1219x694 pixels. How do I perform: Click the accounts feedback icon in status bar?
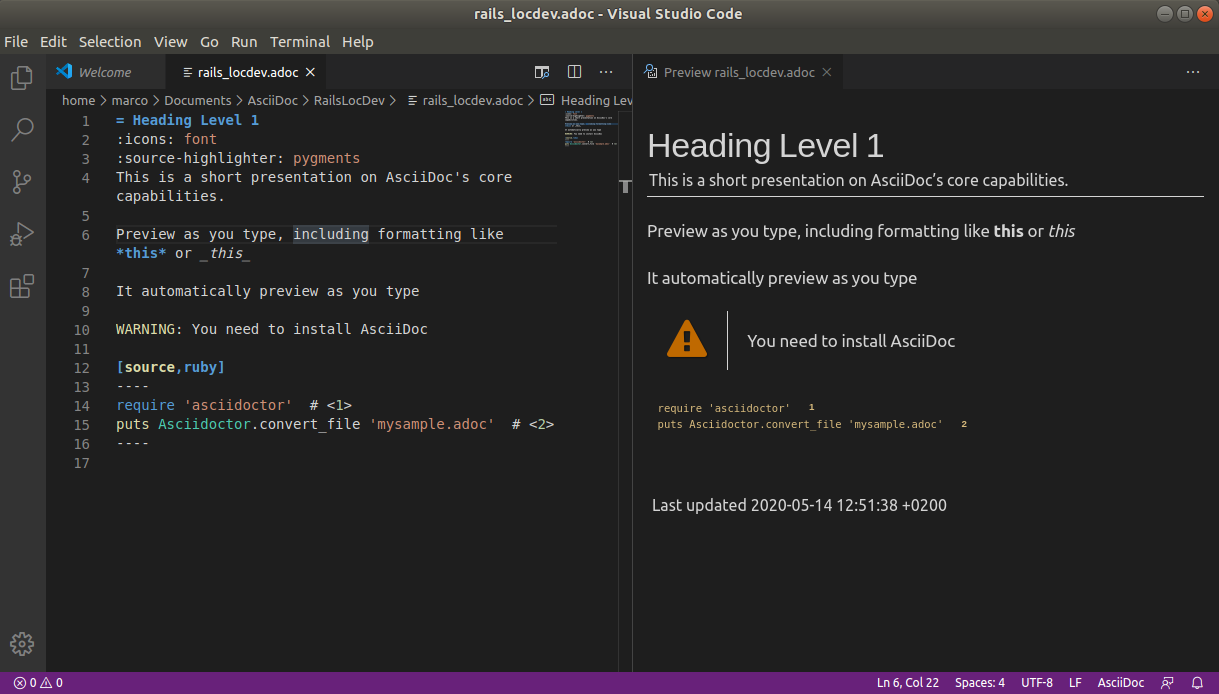point(1167,682)
